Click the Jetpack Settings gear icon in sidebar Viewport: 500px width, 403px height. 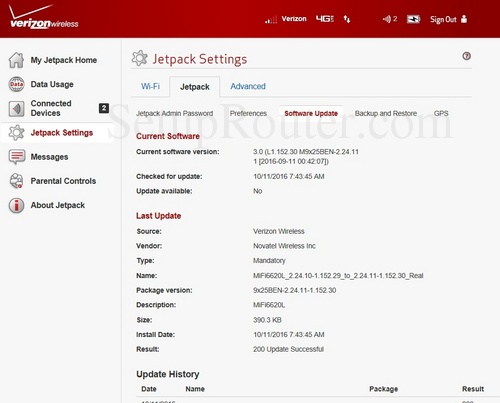point(16,133)
